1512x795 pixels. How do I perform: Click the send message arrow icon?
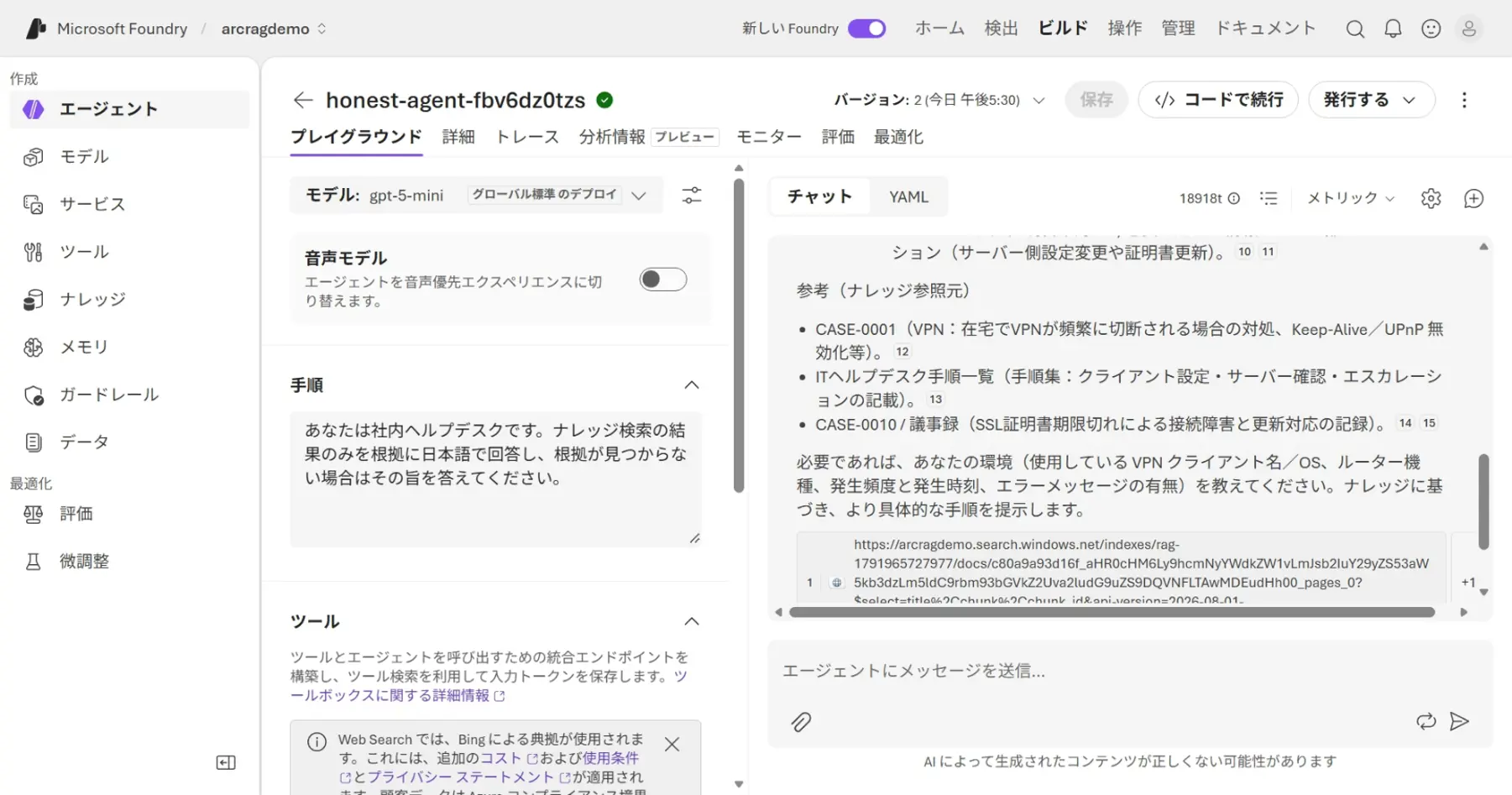coord(1460,721)
